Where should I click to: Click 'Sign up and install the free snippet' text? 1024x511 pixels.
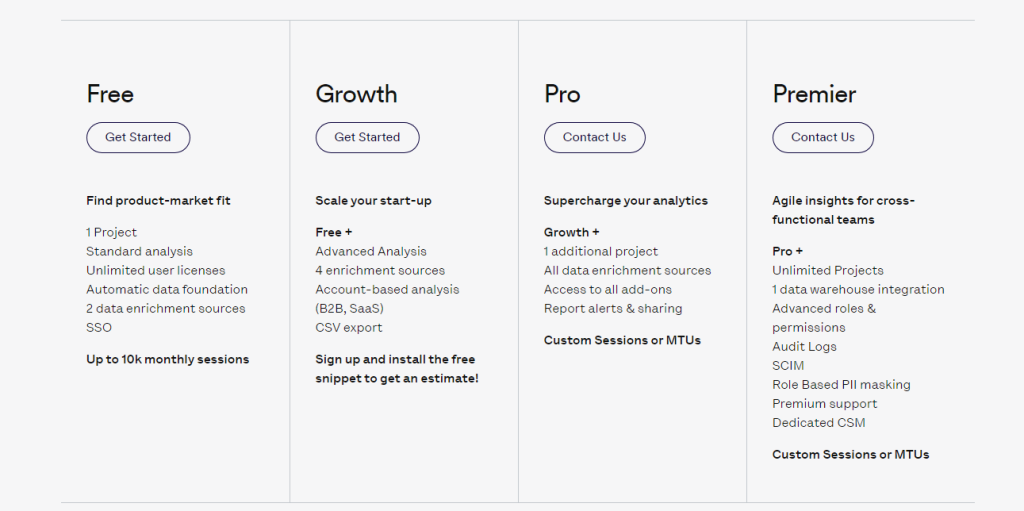tap(397, 369)
